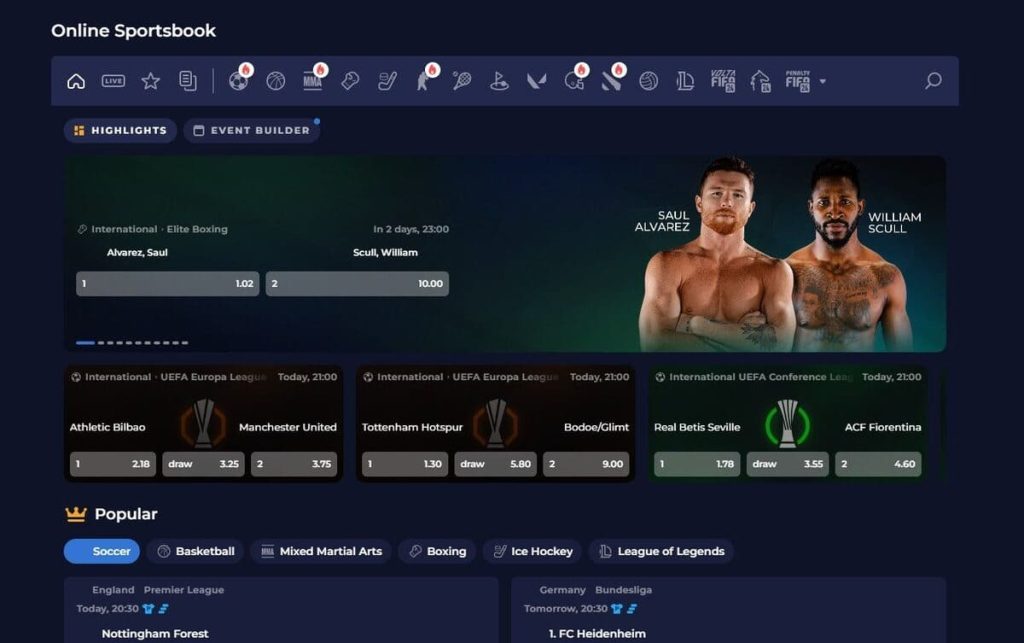Screen dimensions: 1024x643
Task: Open the LIVE events icon
Action: (113, 81)
